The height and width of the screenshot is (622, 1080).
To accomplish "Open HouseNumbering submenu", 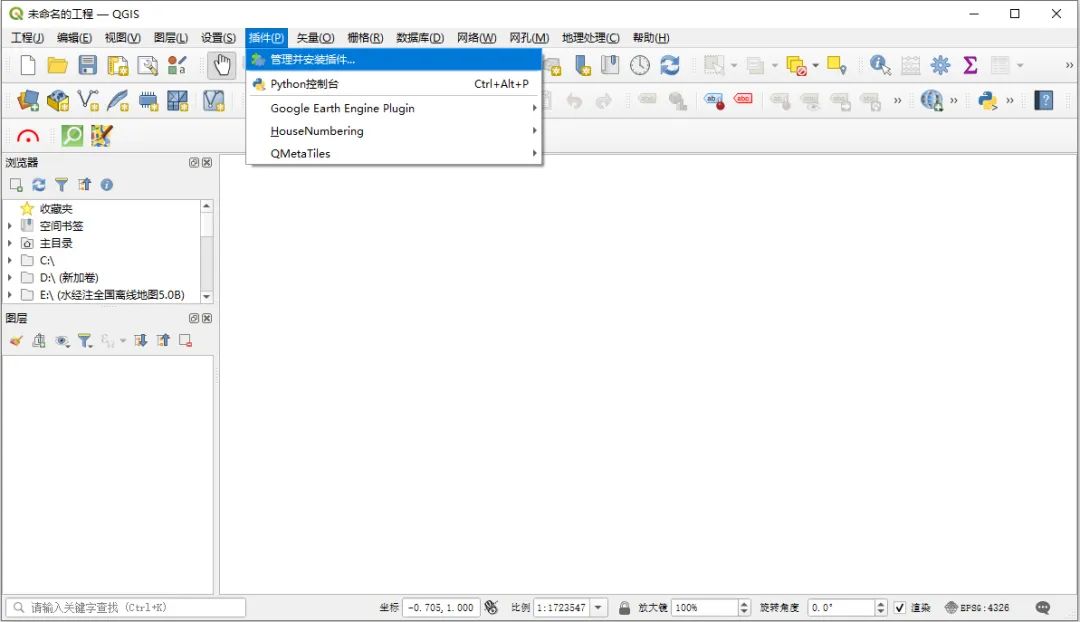I will pyautogui.click(x=394, y=131).
